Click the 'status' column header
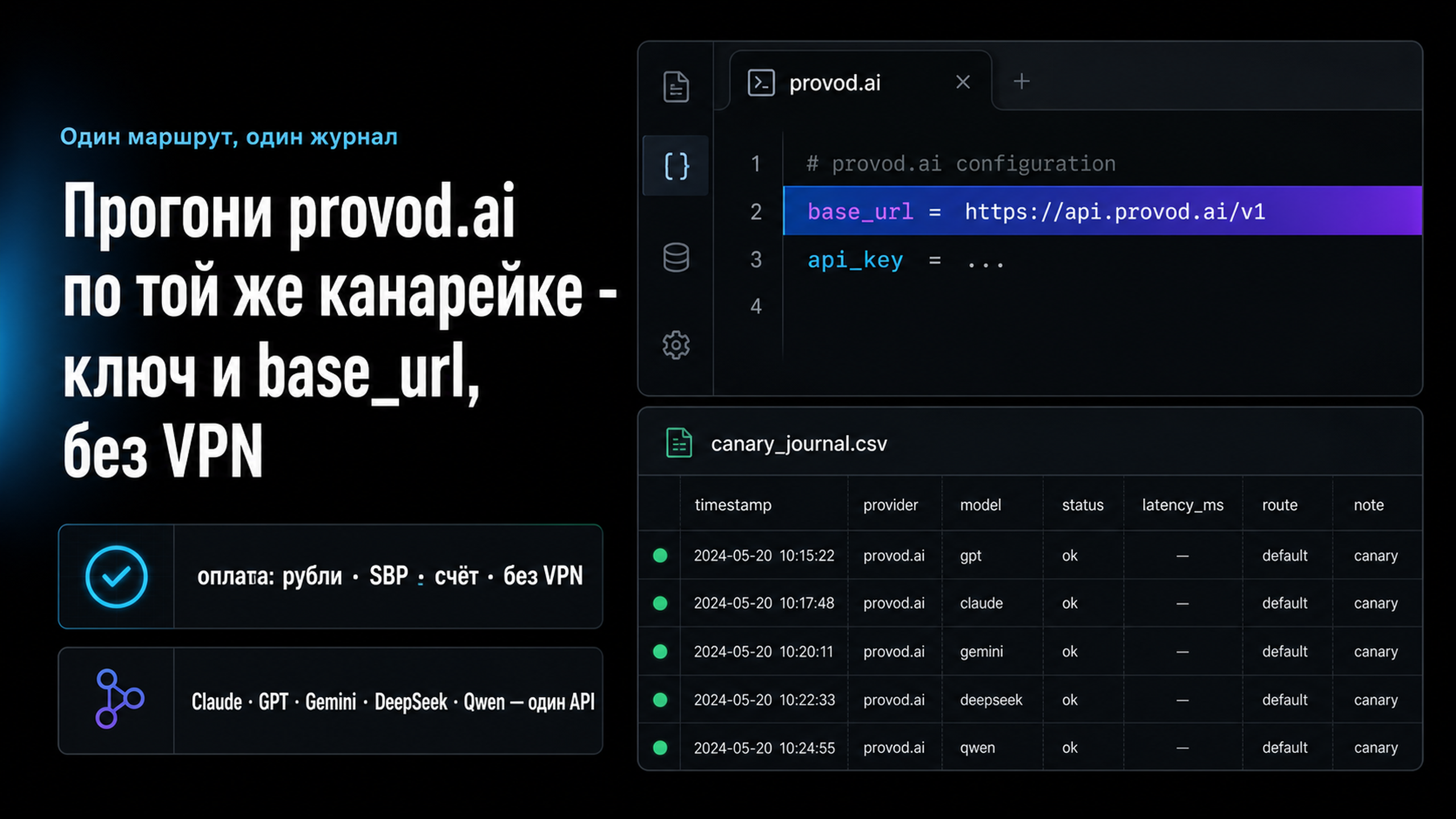 click(x=1082, y=505)
